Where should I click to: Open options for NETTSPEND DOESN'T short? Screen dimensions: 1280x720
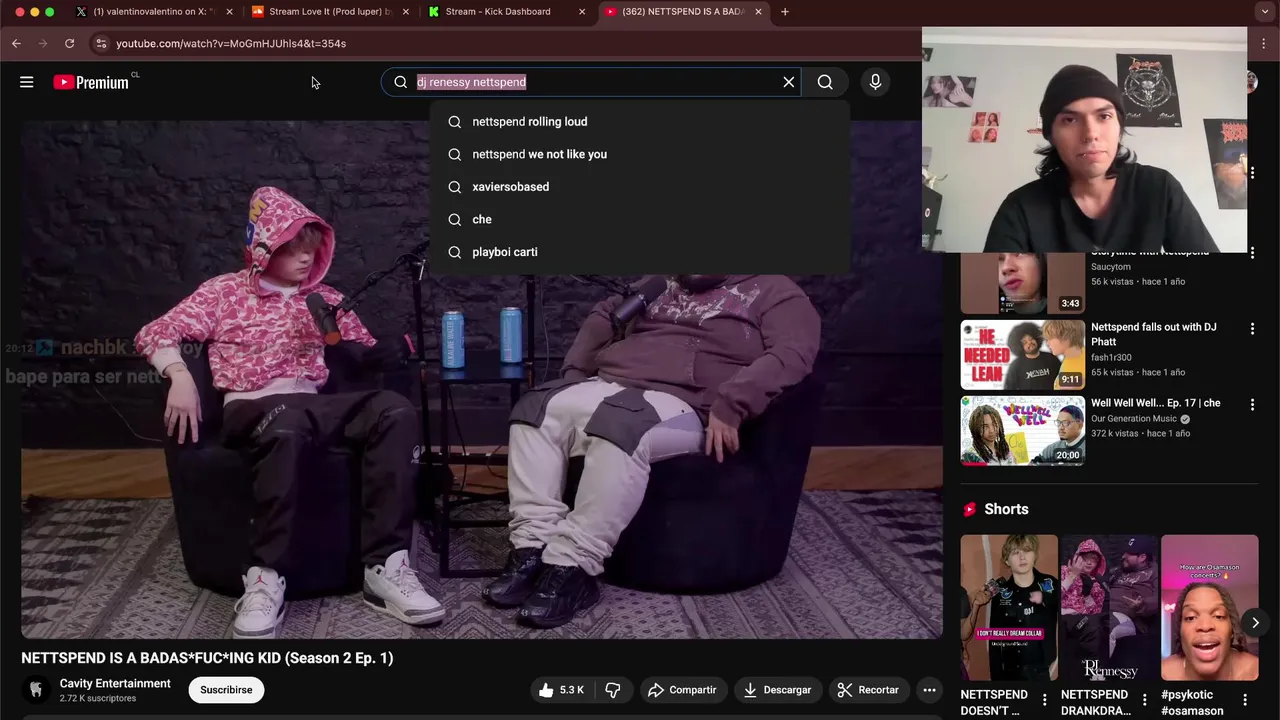coord(1045,700)
